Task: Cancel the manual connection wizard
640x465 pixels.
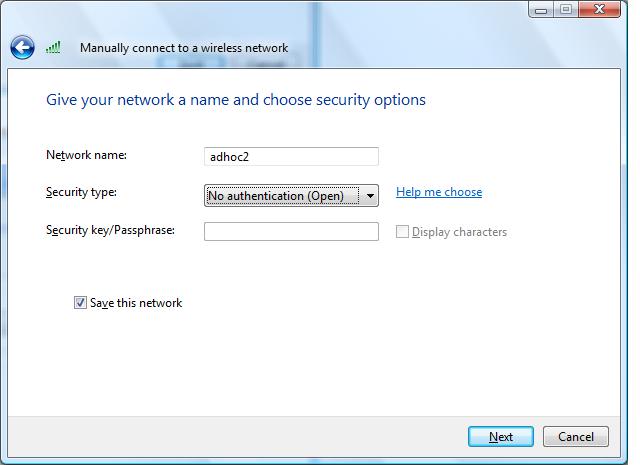Action: point(576,436)
